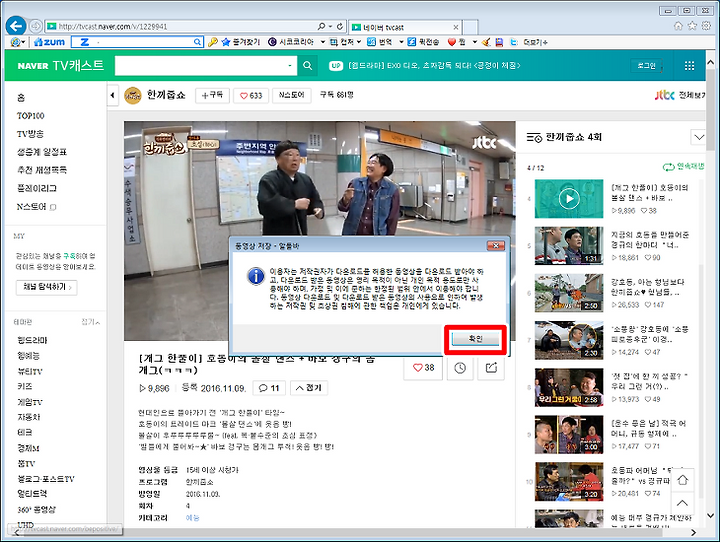Select 게임TV theme in sidebar
The height and width of the screenshot is (542, 720).
tap(30, 402)
